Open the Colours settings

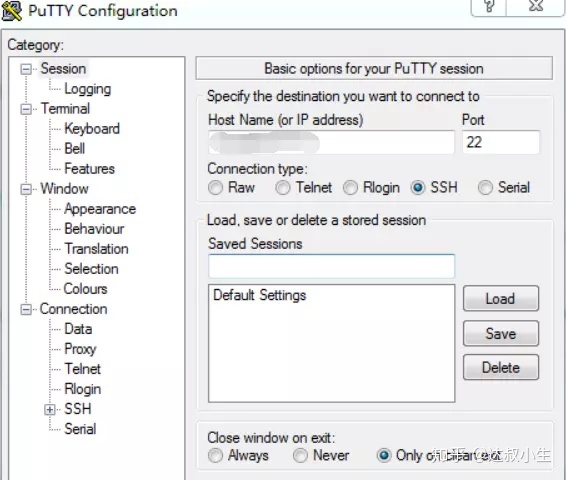coord(85,289)
